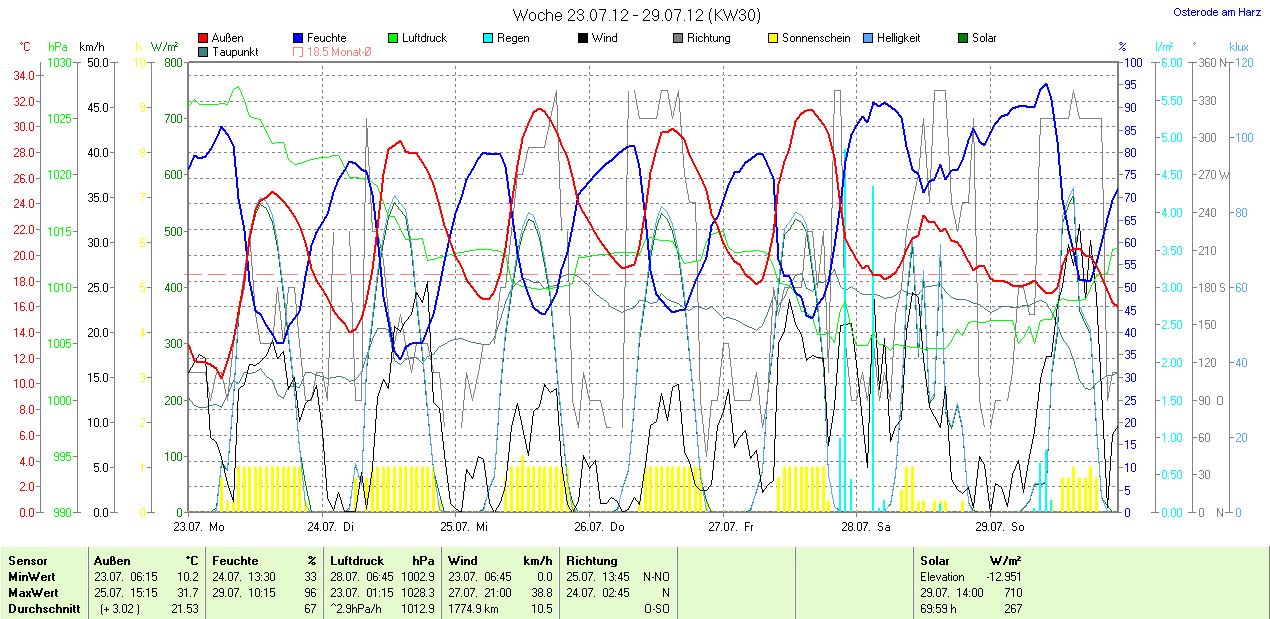1270x619 pixels.
Task: Click the blue Feuchte legend swatch
Action: tap(299, 38)
